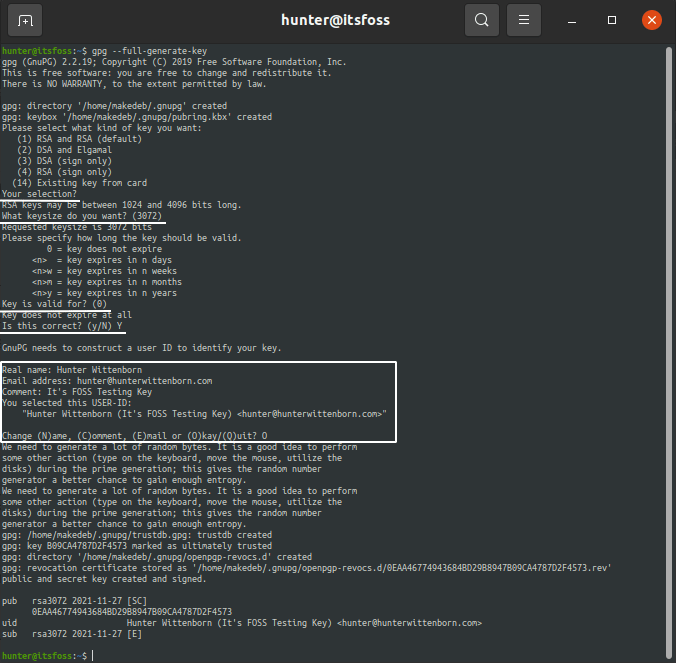Click the key fingerprint under the pub line
The image size is (676, 663).
click(132, 612)
